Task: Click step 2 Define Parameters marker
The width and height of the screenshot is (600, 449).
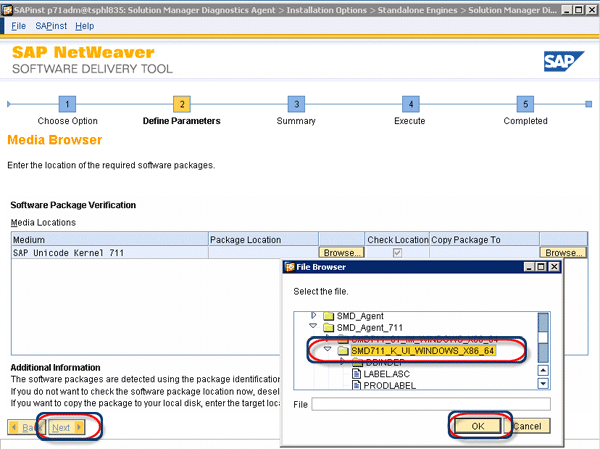Action: coord(182,104)
